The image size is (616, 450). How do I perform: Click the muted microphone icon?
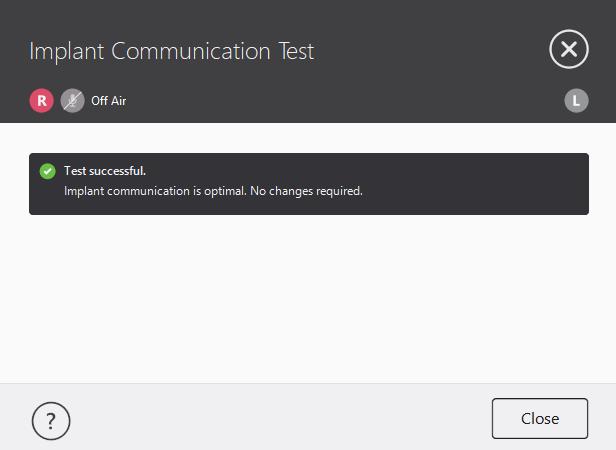click(72, 100)
